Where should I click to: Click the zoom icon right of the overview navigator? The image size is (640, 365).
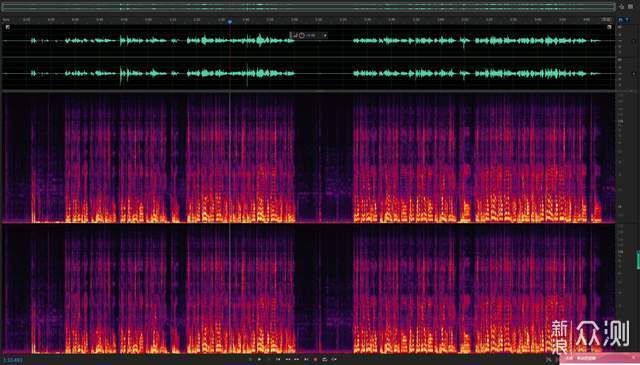[x=621, y=7]
